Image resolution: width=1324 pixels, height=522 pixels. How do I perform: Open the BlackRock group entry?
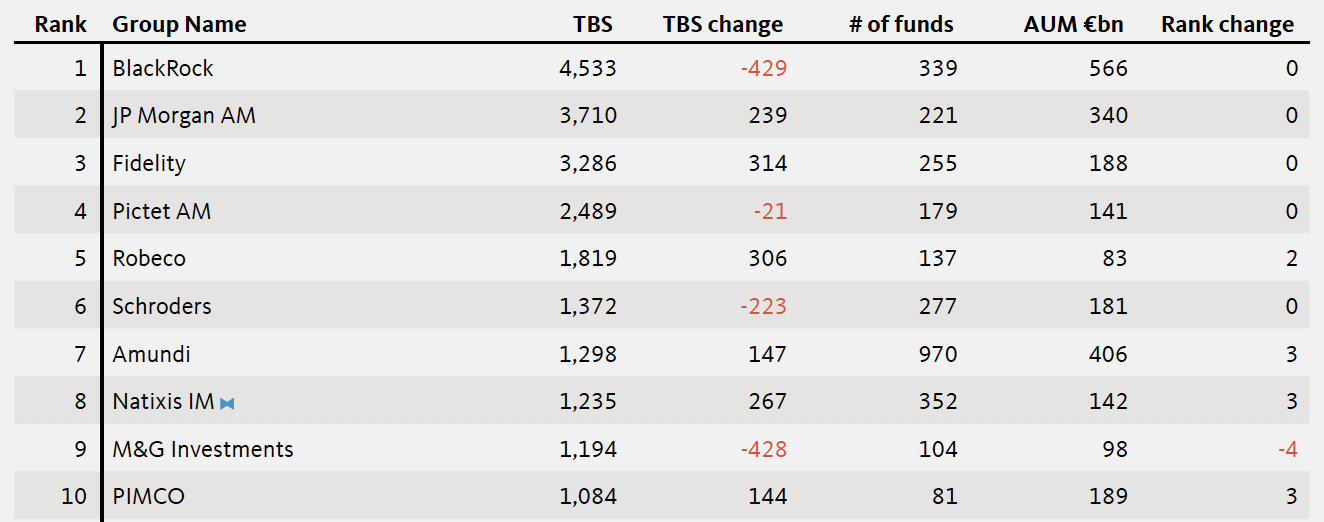coord(163,68)
